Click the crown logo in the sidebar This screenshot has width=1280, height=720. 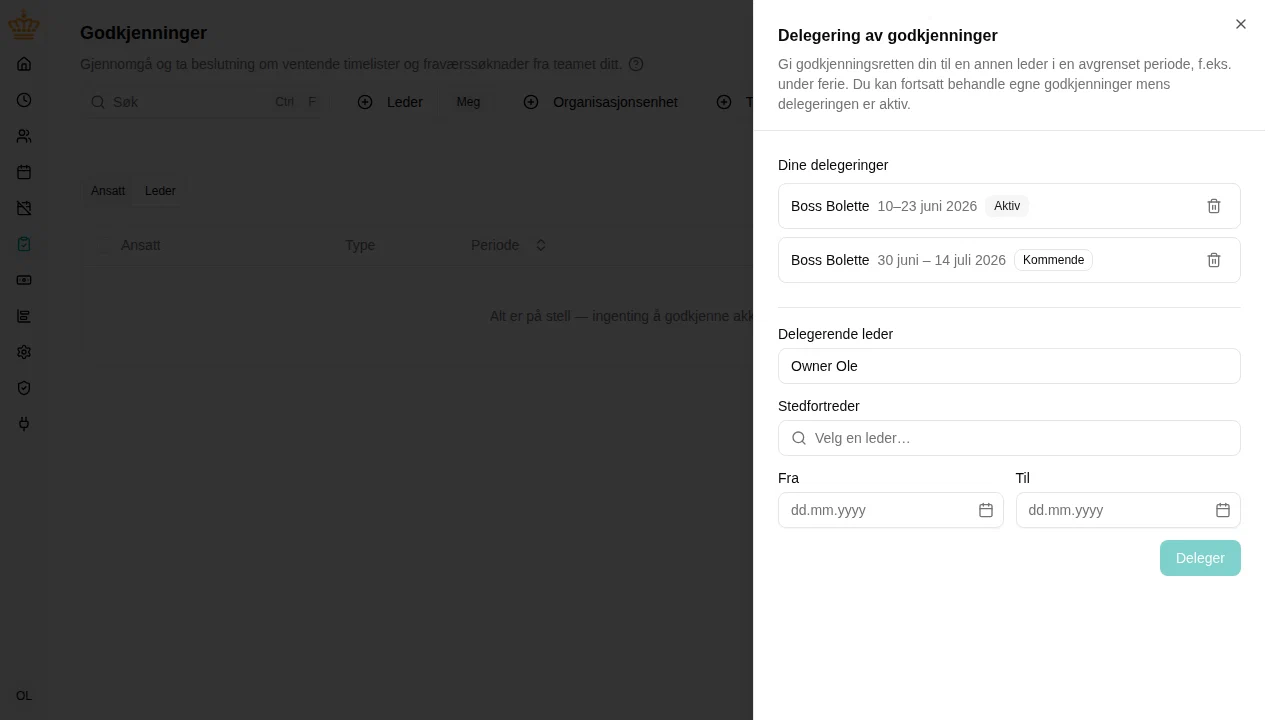click(24, 26)
